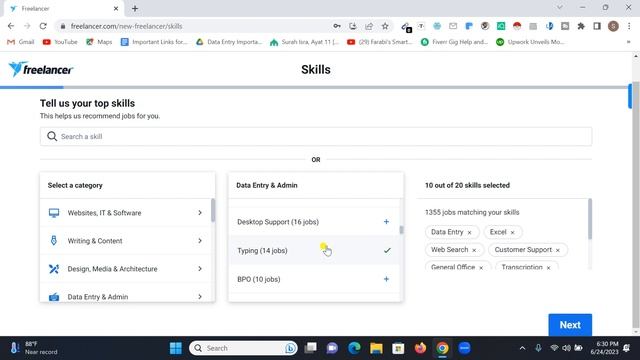
Task: Open Maps bookmark
Action: point(99,42)
